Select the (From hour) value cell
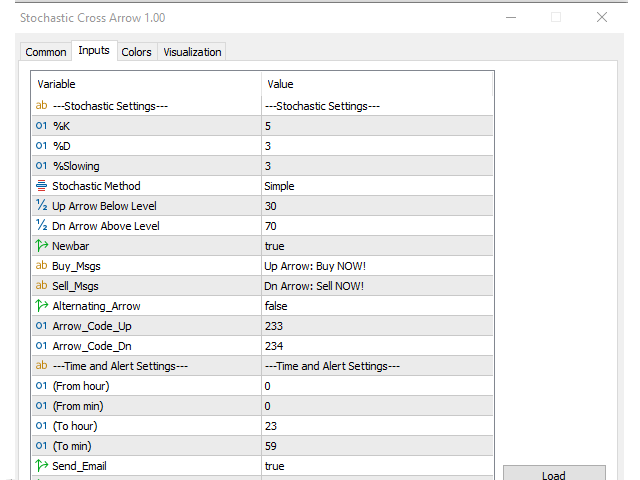This screenshot has width=640, height=480. 377,386
